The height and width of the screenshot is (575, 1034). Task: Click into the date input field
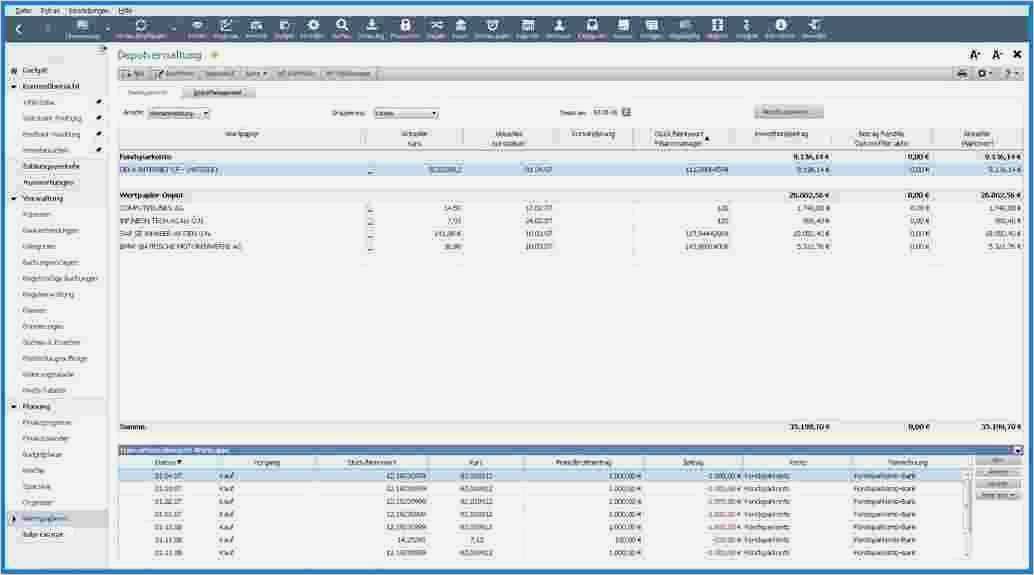tap(605, 112)
